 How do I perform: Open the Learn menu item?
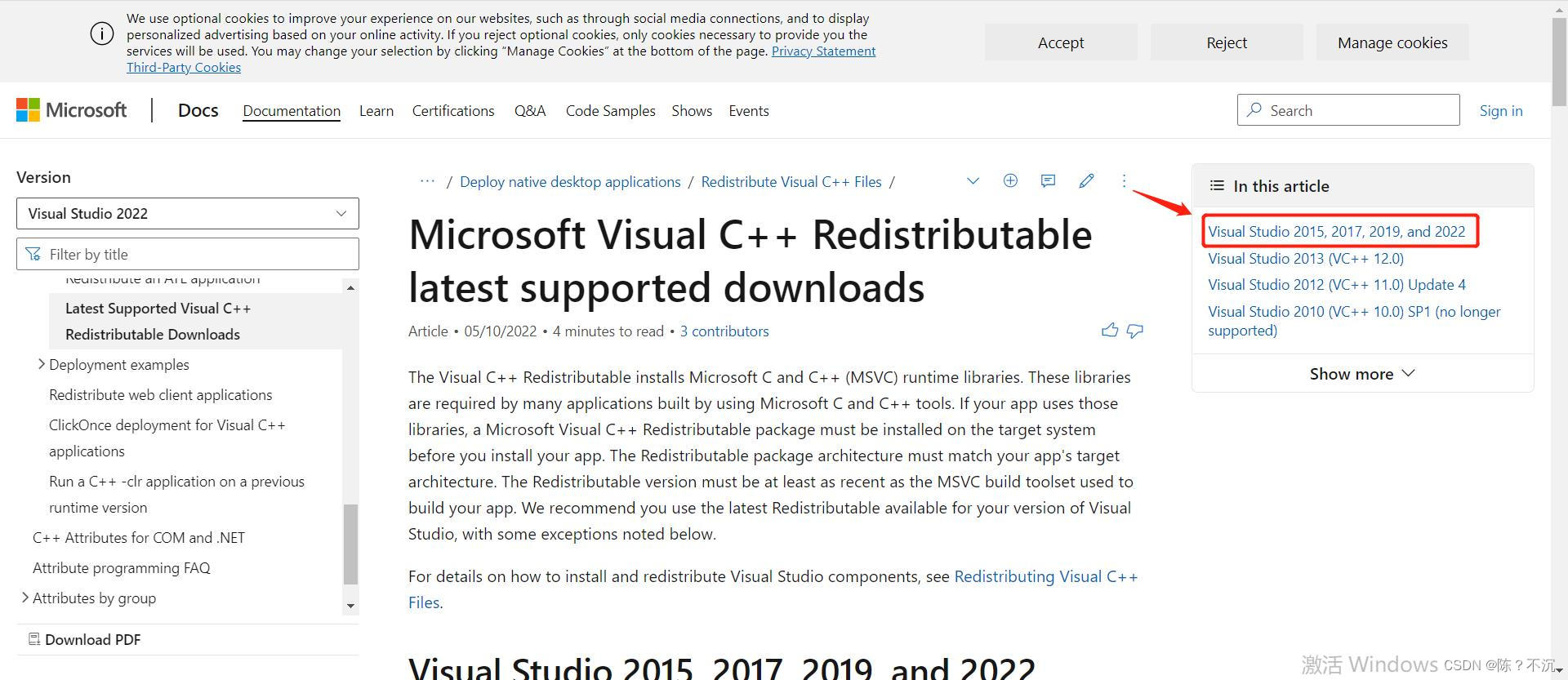pyautogui.click(x=376, y=110)
